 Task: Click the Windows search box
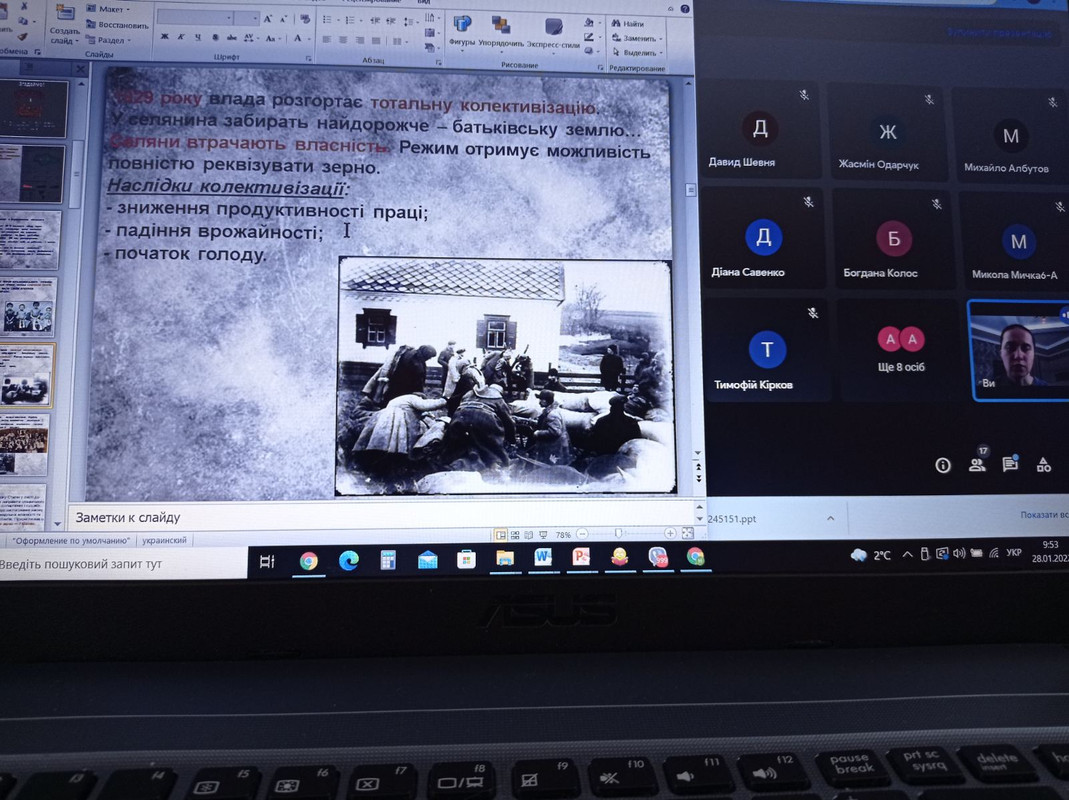[x=123, y=564]
